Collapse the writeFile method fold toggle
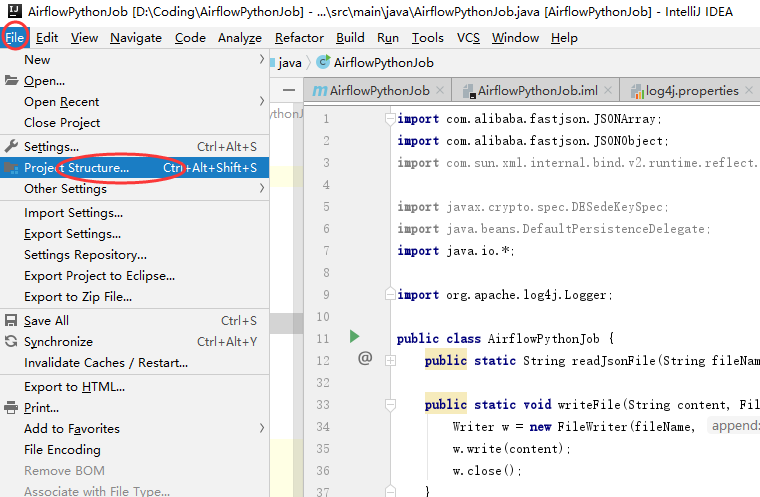Screen dimensions: 760x497 [x=390, y=404]
